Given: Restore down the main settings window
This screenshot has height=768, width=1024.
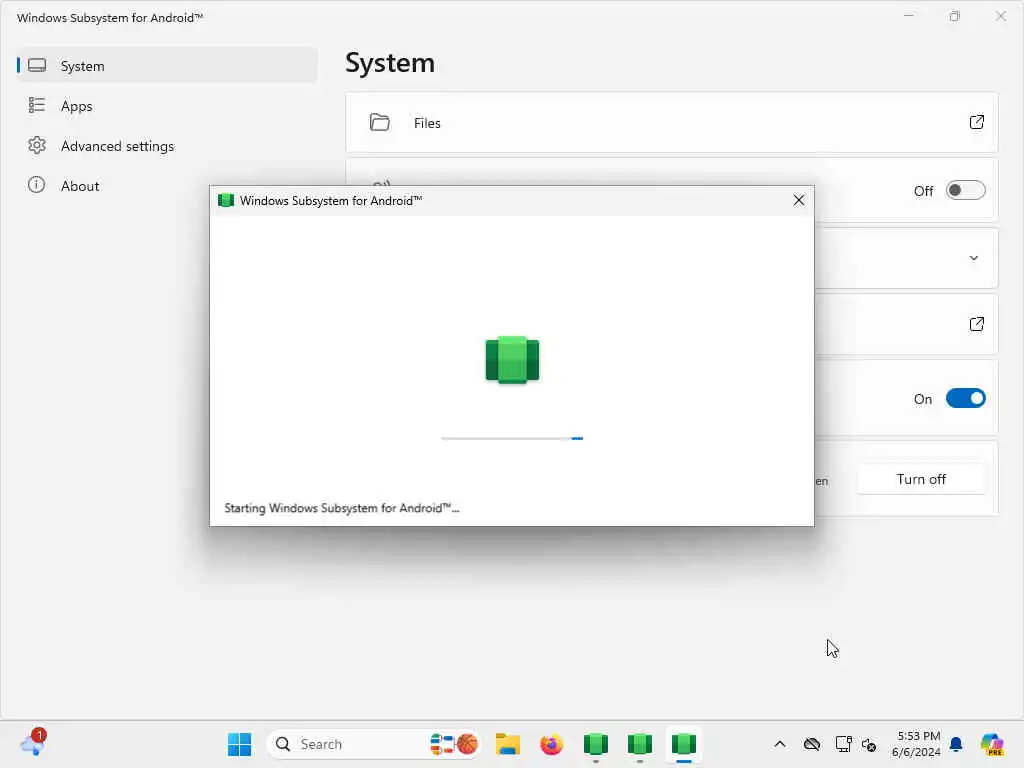Looking at the screenshot, I should (x=955, y=16).
